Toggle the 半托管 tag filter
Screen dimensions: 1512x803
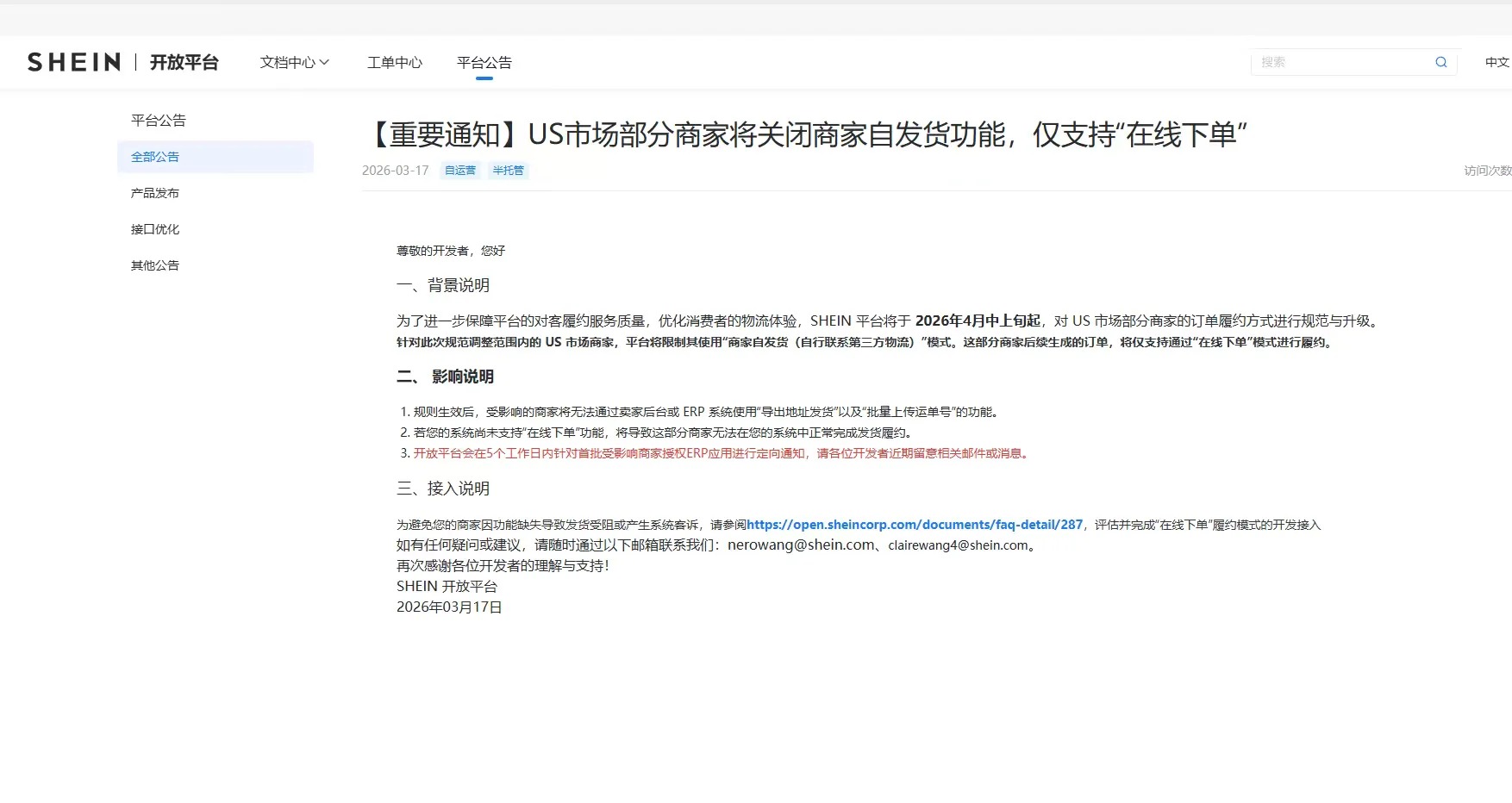pos(508,170)
